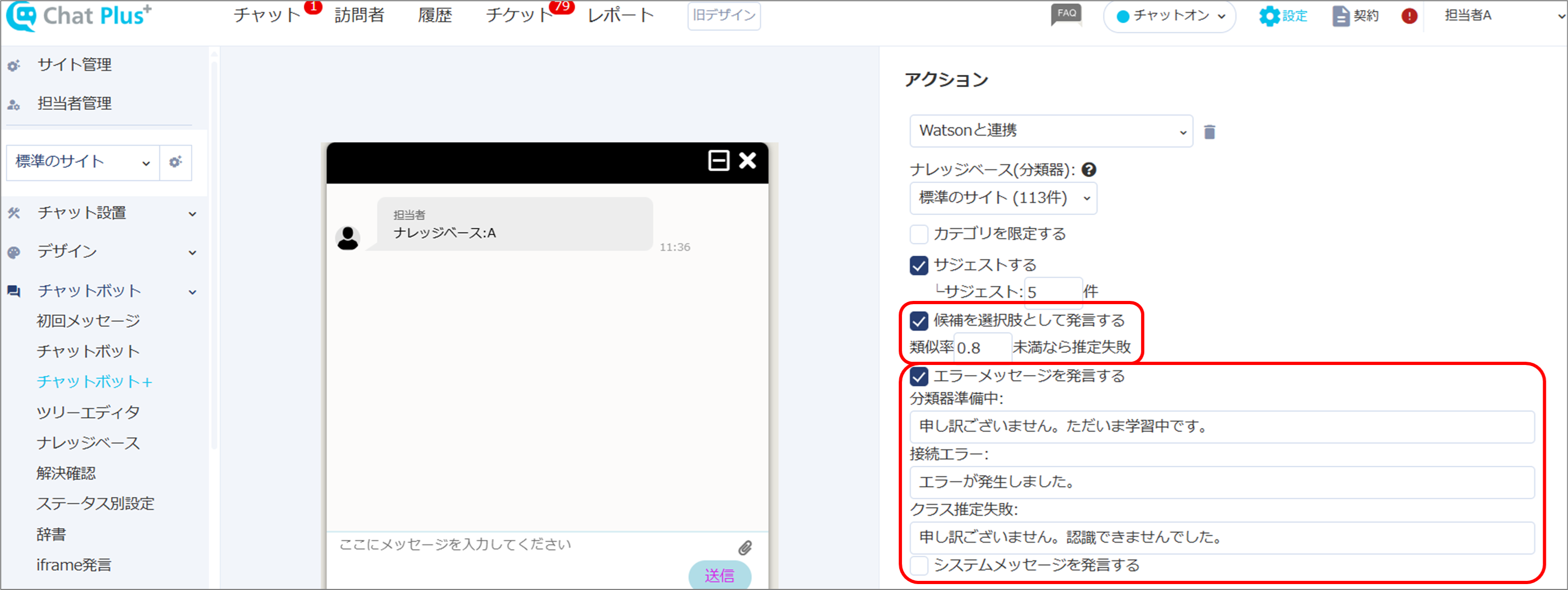Click the site settings gear beside 標準のサイト
This screenshot has height=590, width=1568.
click(x=176, y=163)
